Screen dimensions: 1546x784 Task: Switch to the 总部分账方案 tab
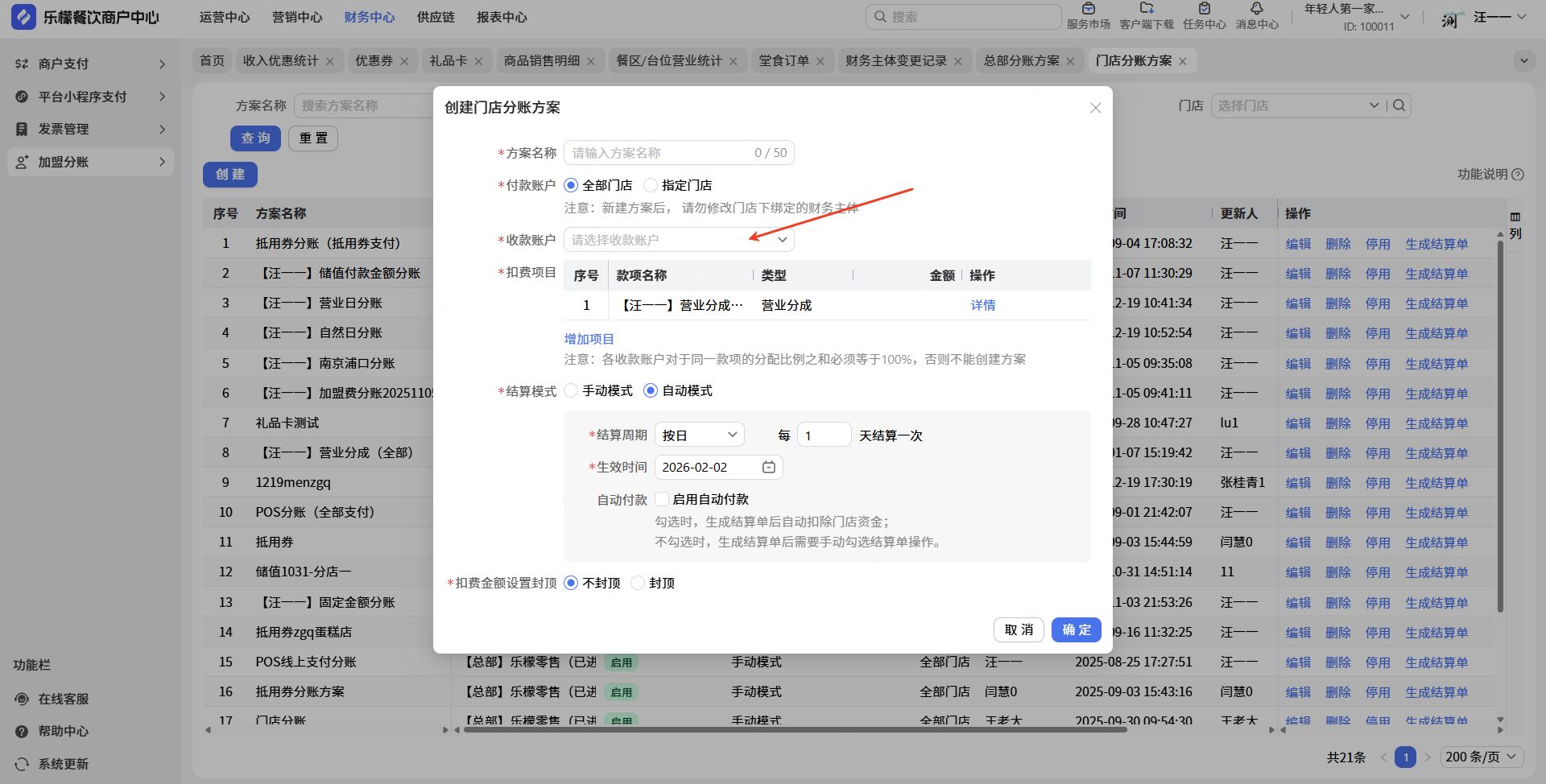click(x=1021, y=61)
